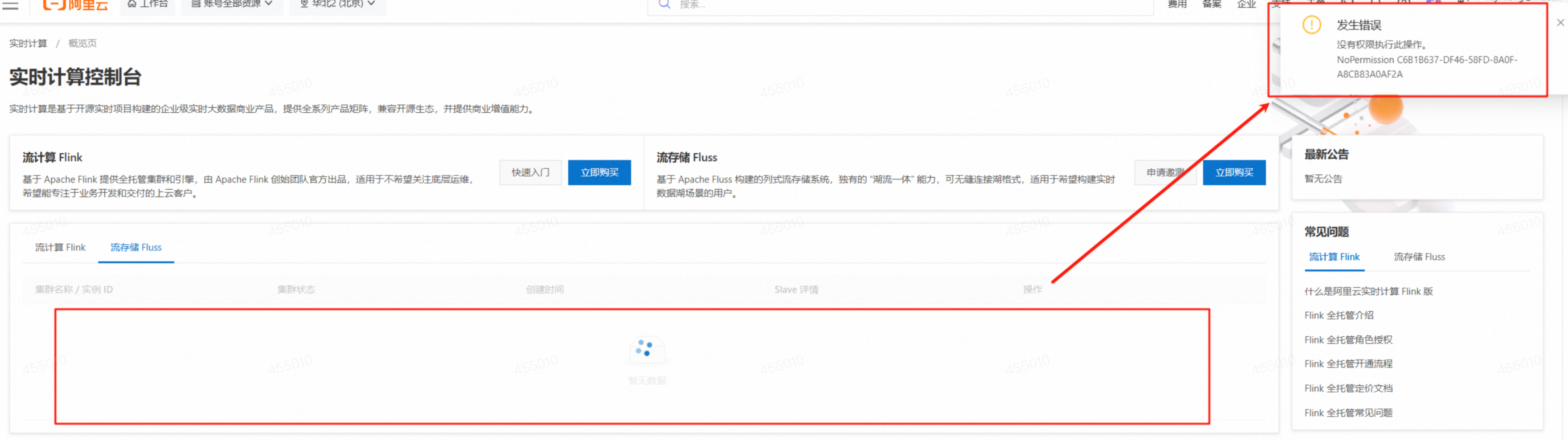Open the 备案 menu

point(1211,4)
